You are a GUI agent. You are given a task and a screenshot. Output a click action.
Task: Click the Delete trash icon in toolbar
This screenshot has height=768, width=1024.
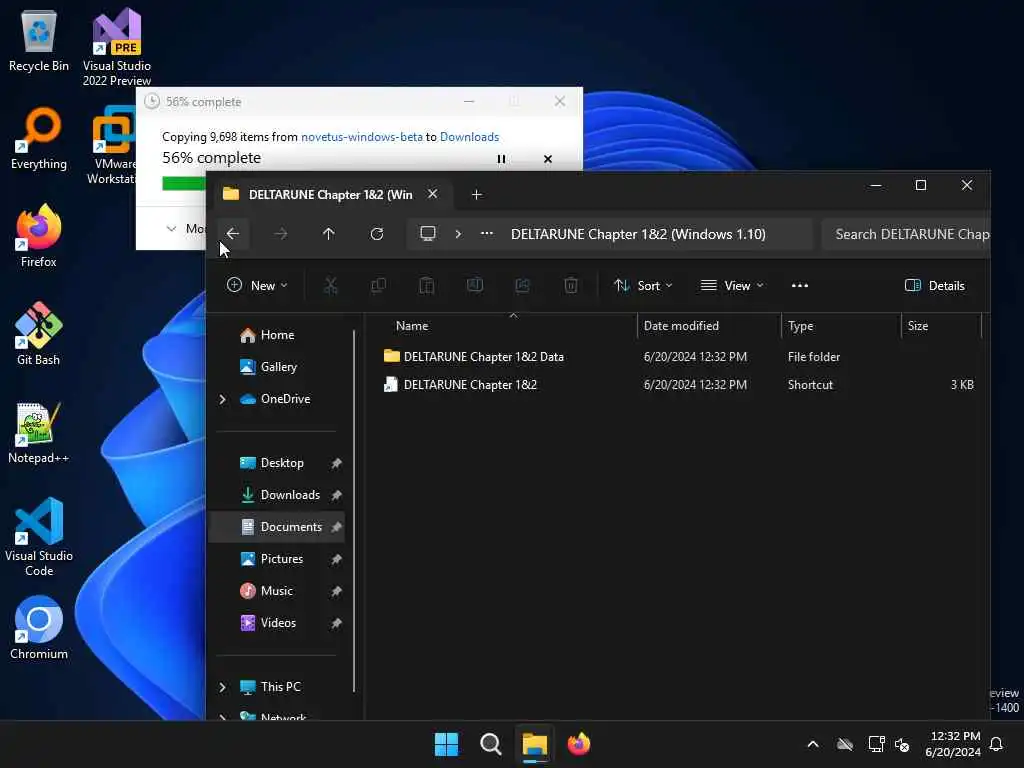(x=571, y=285)
